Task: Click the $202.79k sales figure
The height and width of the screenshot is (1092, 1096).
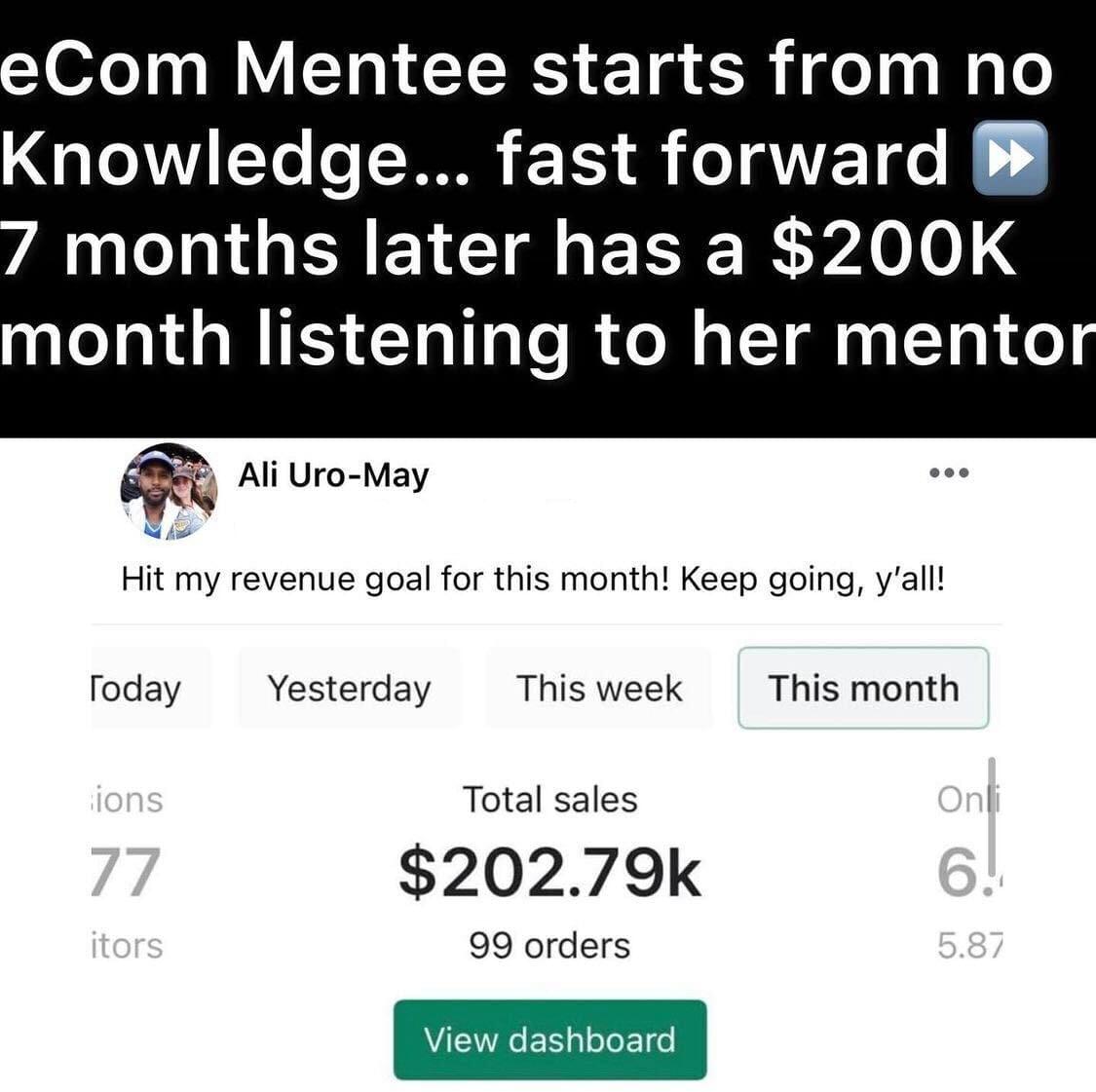Action: [x=549, y=871]
